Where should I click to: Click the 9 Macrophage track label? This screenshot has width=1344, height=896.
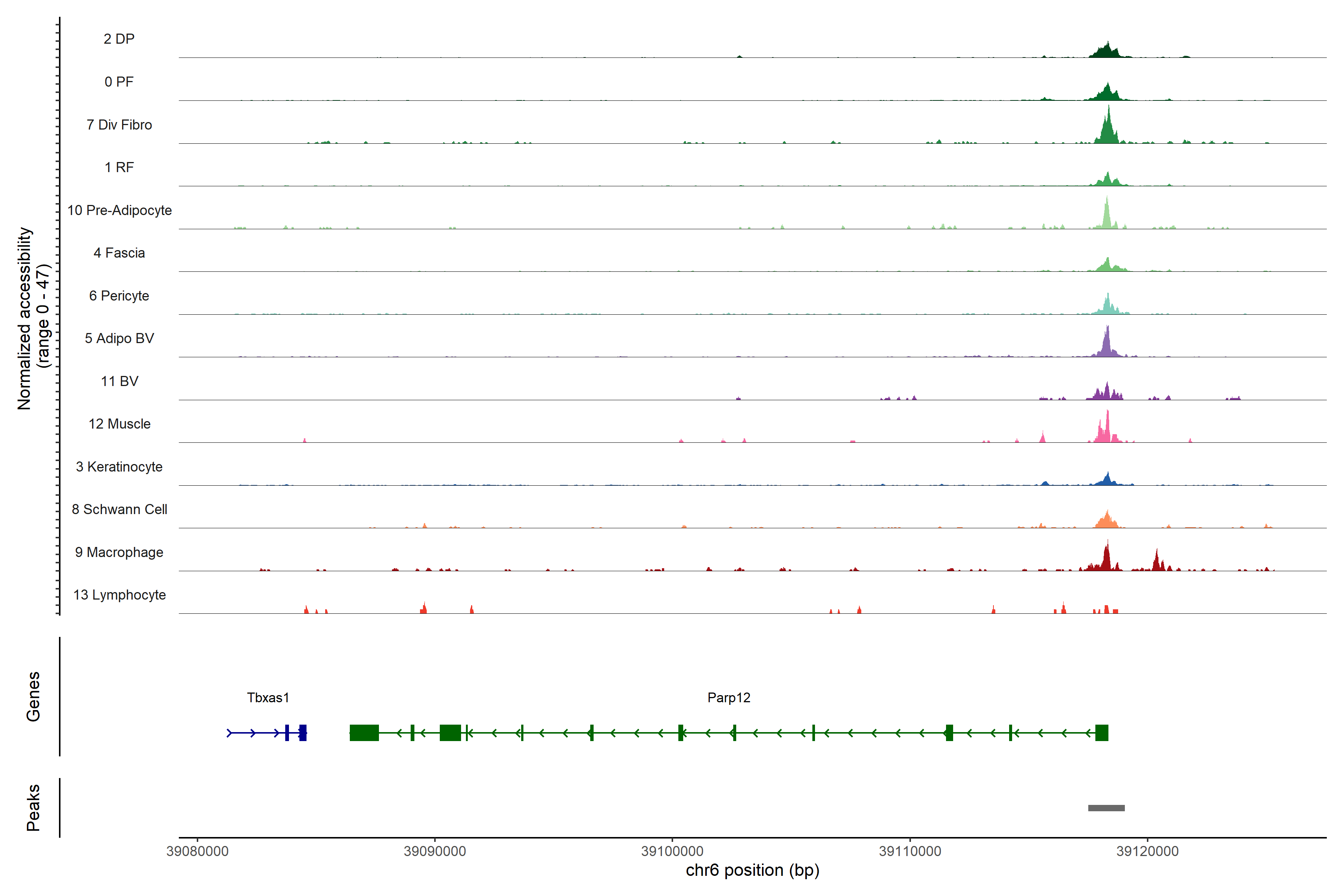(x=119, y=552)
